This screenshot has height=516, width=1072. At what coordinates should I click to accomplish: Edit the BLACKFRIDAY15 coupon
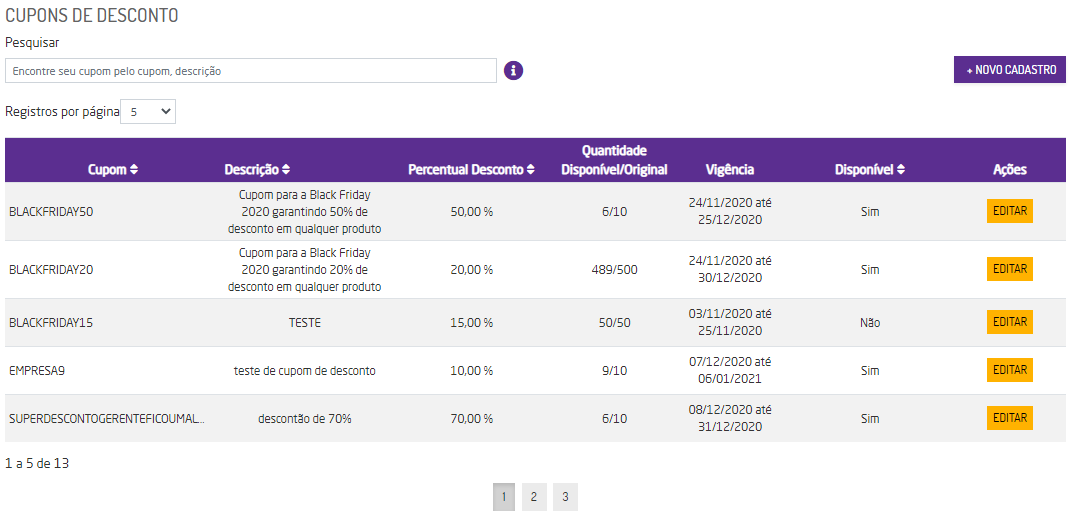[1009, 322]
